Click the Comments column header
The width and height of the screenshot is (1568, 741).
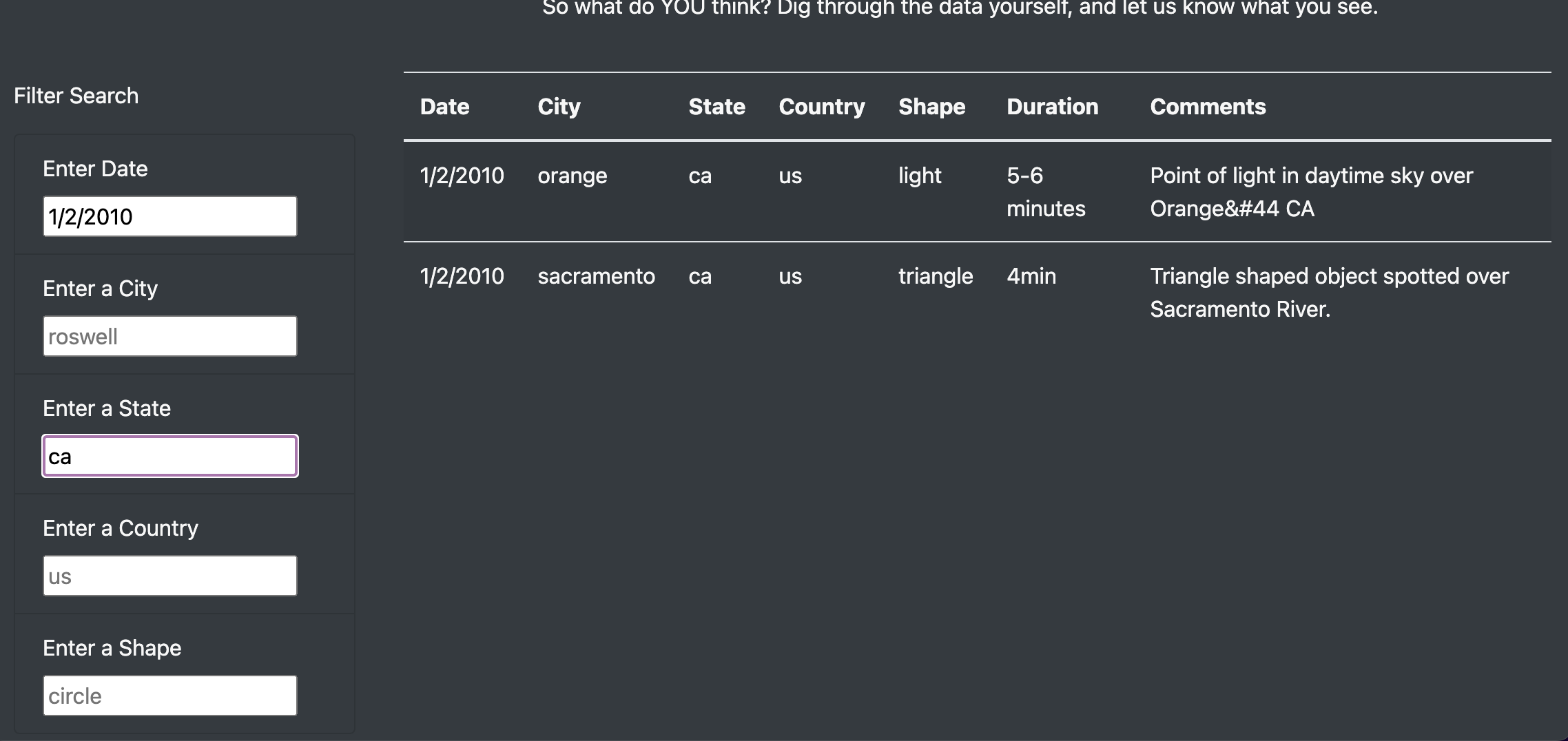1208,106
